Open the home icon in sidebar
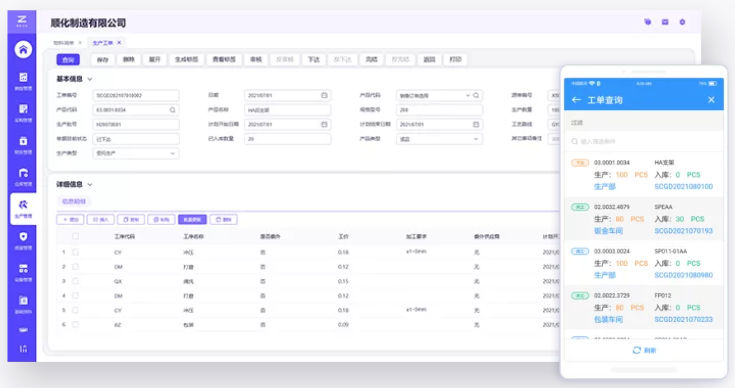Screen dimensions: 735x388 point(23,49)
